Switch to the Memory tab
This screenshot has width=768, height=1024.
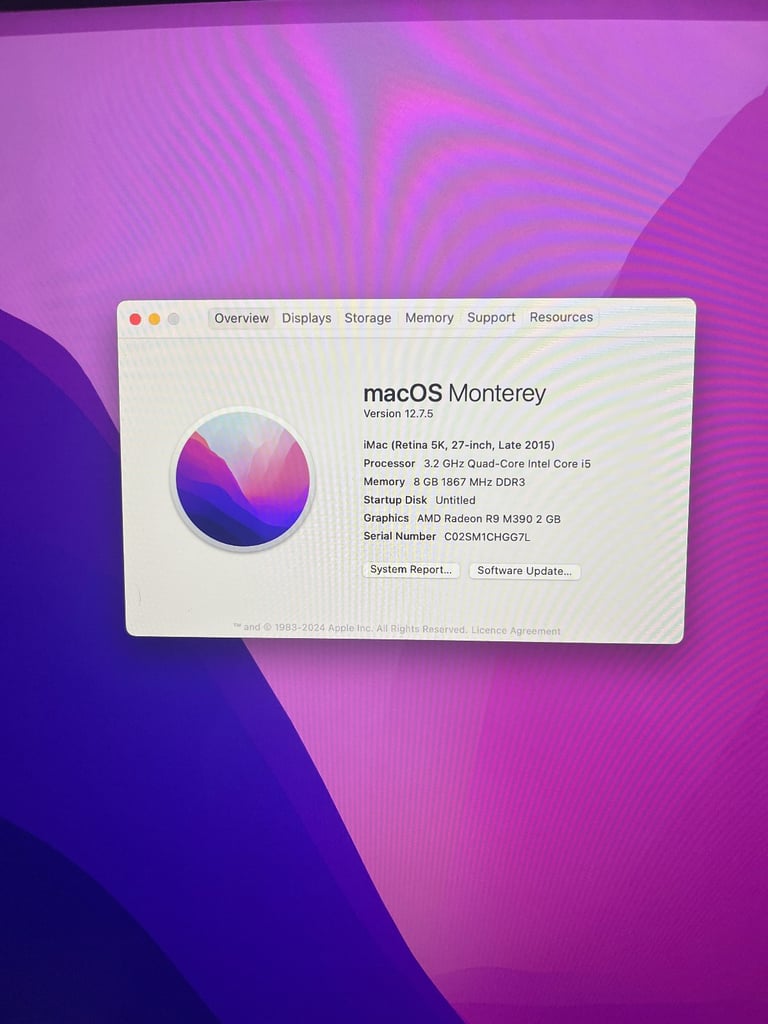point(429,317)
